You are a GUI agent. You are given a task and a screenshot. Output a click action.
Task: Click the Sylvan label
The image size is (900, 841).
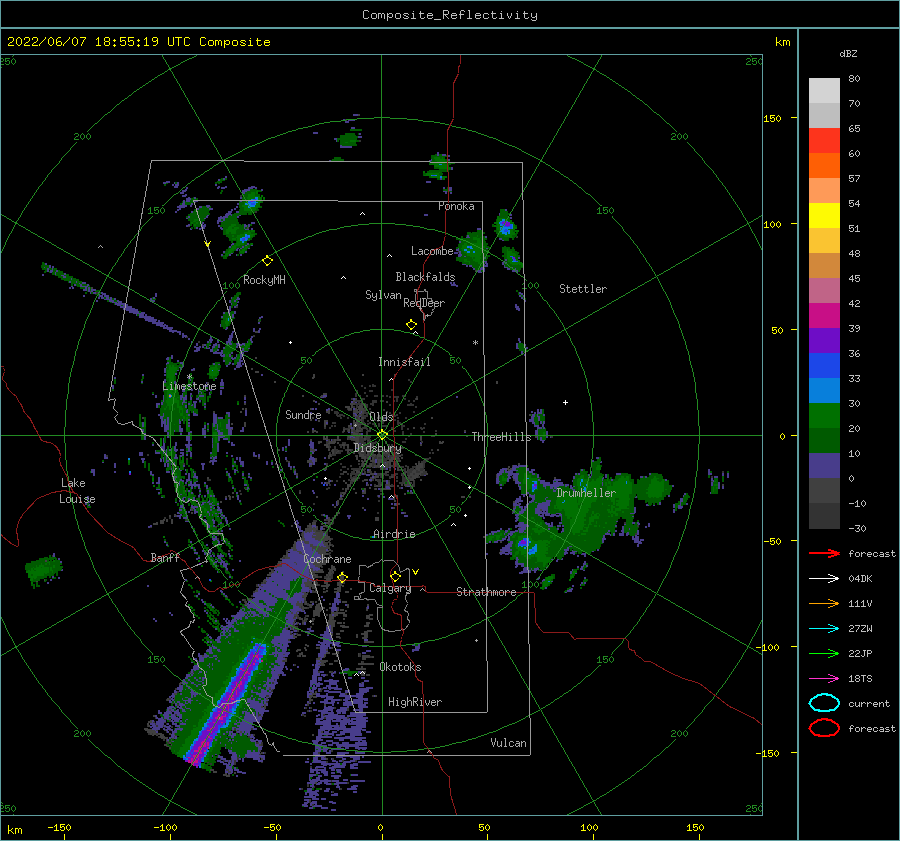tap(383, 295)
